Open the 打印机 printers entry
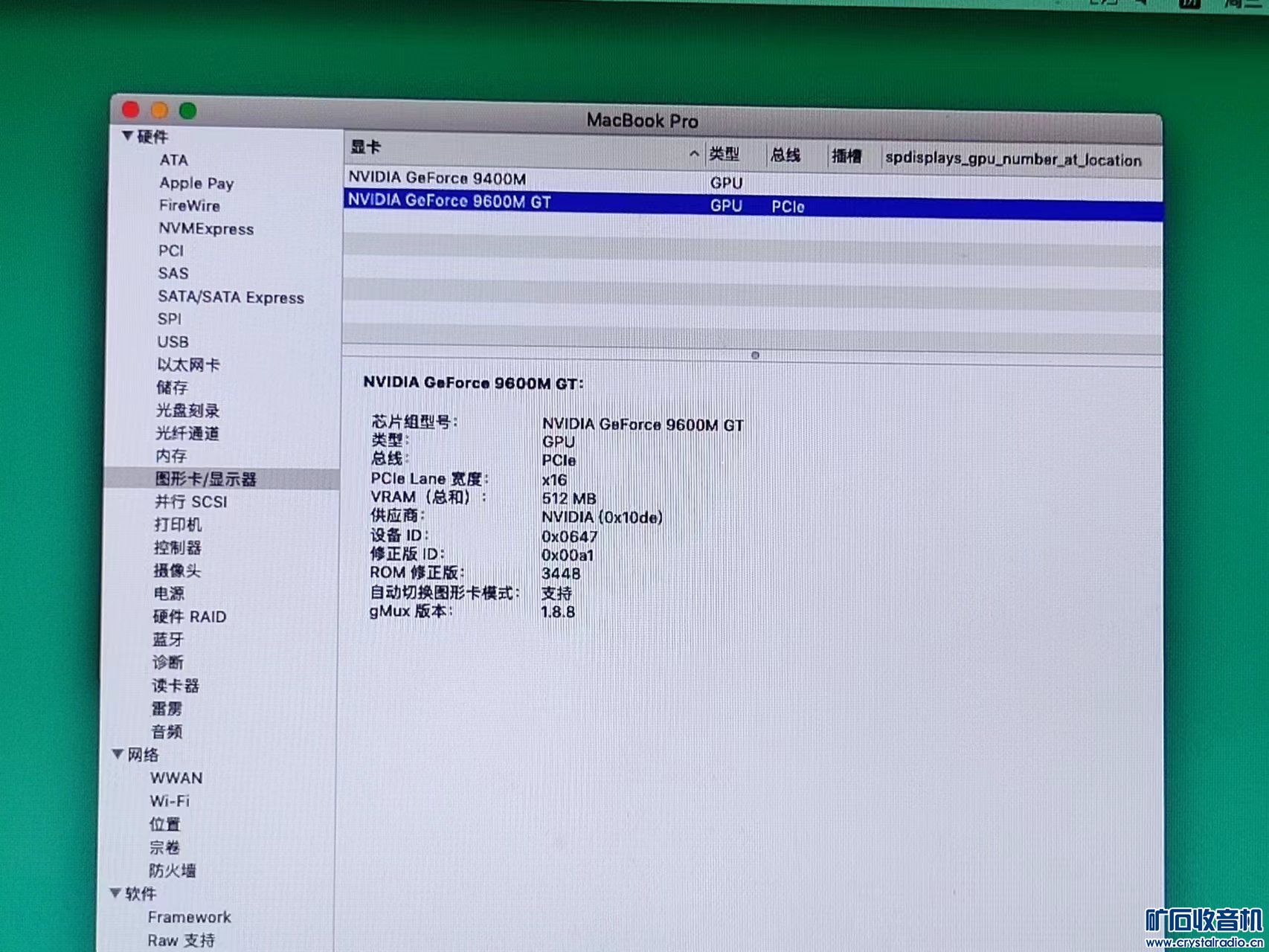This screenshot has width=1269, height=952. (x=178, y=524)
